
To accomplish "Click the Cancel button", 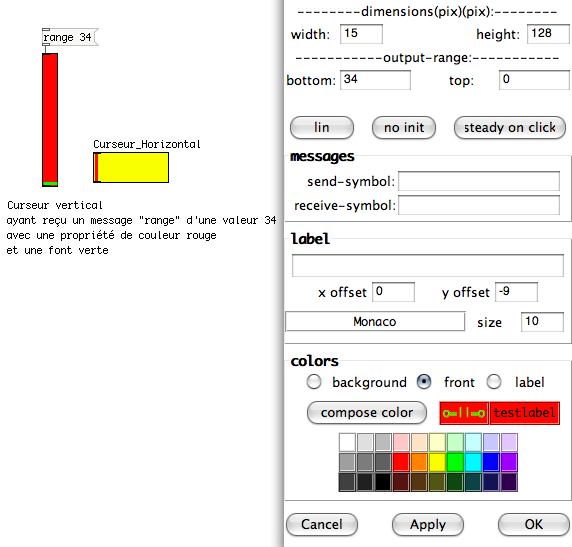I will point(322,524).
